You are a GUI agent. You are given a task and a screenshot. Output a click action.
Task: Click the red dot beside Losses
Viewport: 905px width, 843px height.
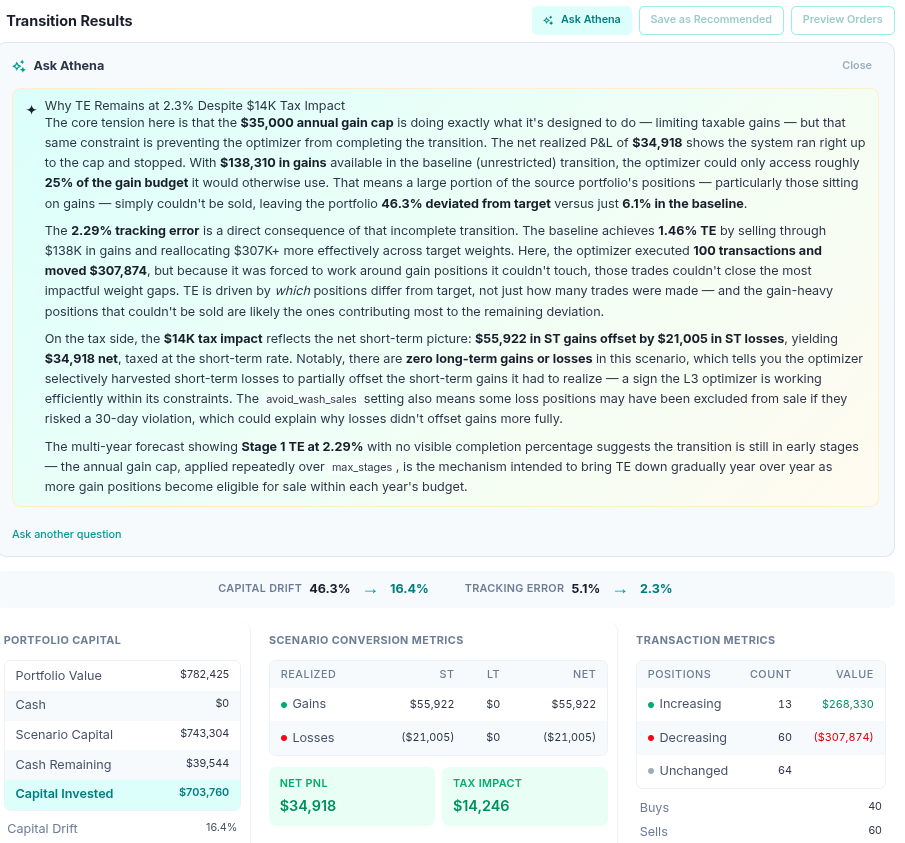pos(284,738)
